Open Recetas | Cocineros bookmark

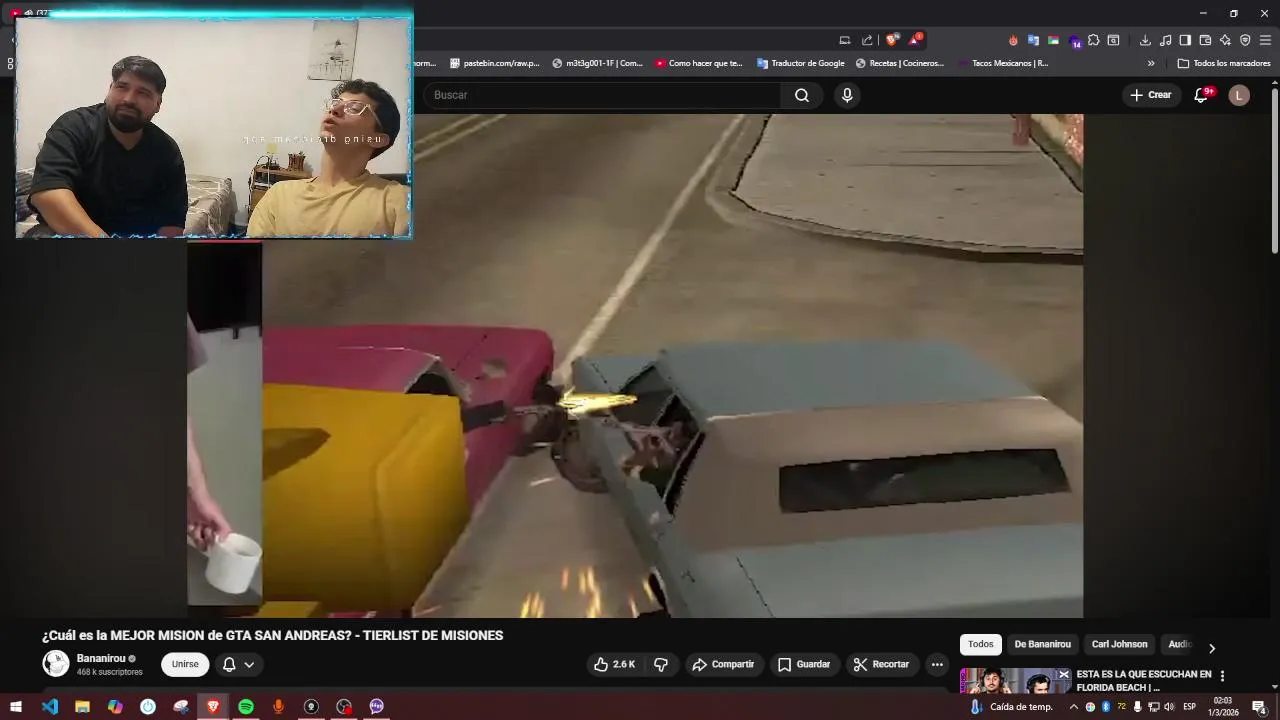coord(899,63)
